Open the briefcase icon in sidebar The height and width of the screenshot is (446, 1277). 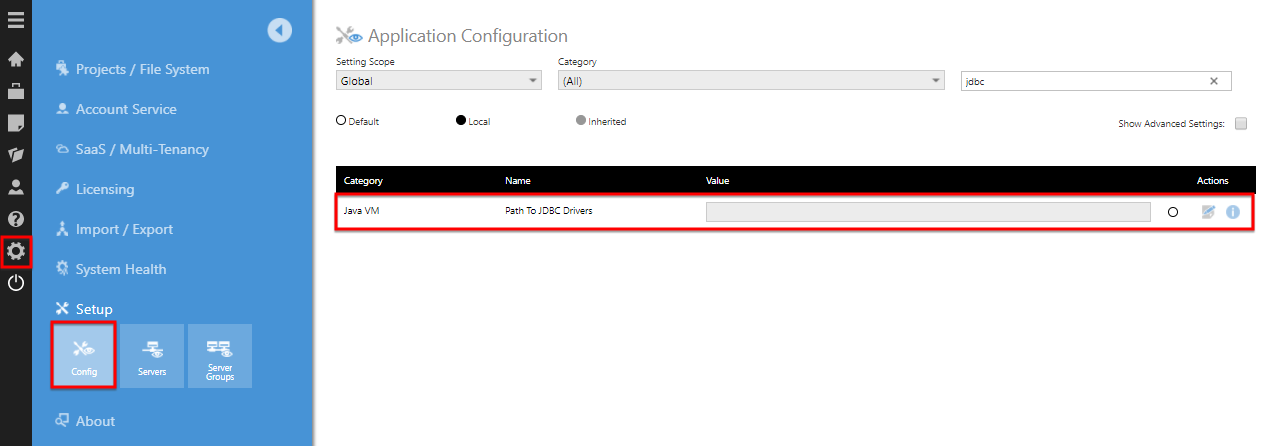pos(16,91)
